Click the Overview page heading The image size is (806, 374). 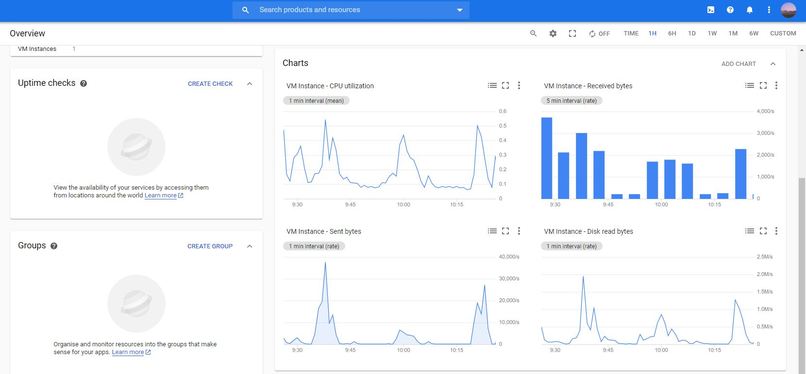click(x=27, y=33)
